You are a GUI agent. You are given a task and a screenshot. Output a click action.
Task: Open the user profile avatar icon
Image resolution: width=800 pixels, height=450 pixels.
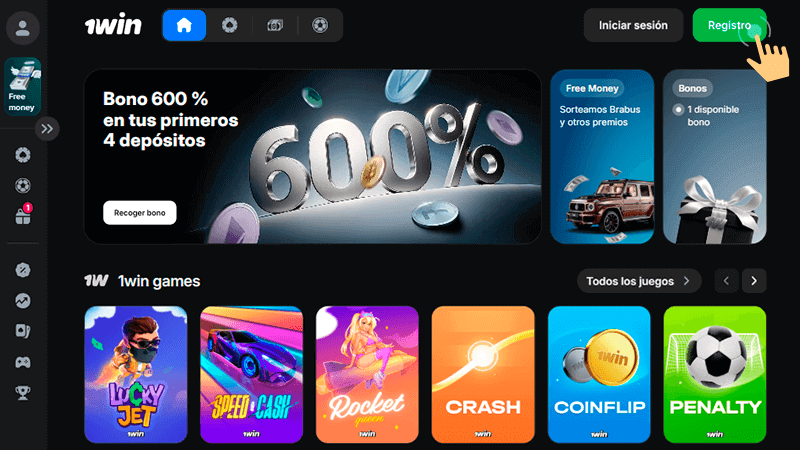click(x=22, y=28)
